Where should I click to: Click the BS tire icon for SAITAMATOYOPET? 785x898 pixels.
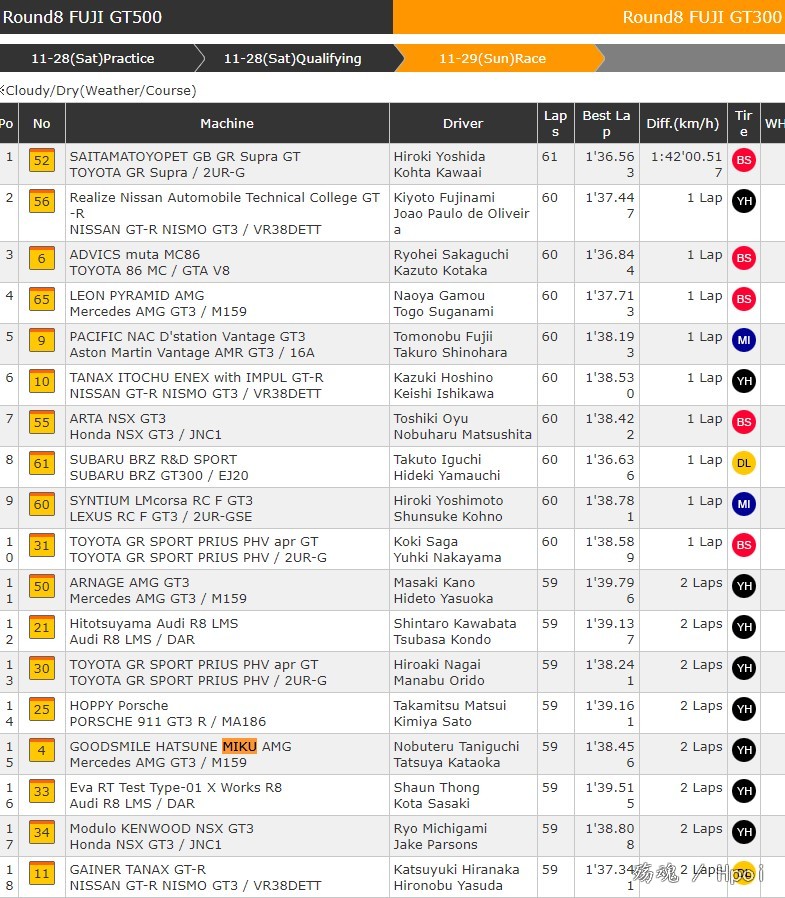point(743,160)
